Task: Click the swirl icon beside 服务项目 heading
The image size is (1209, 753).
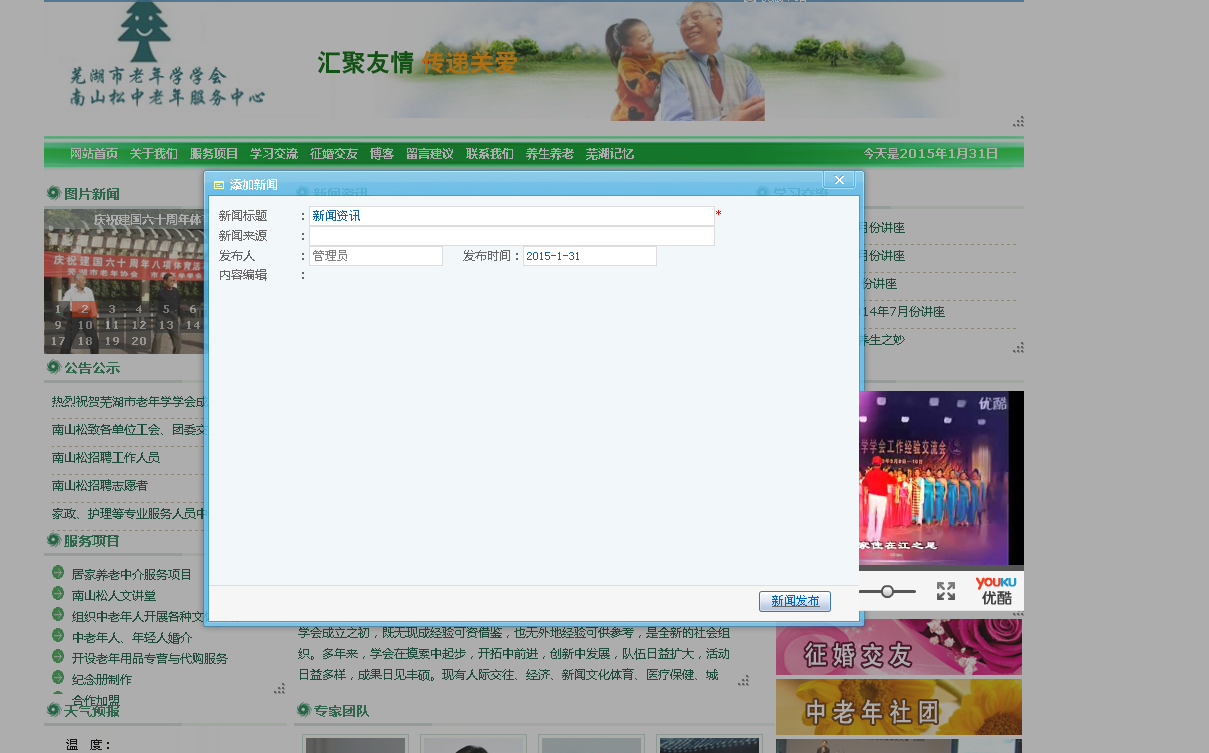Action: (53, 540)
